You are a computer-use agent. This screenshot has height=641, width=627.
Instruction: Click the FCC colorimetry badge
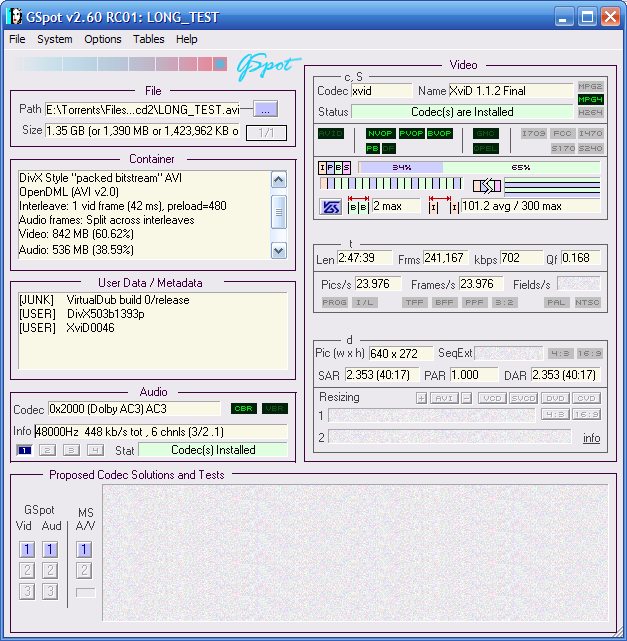tap(562, 134)
